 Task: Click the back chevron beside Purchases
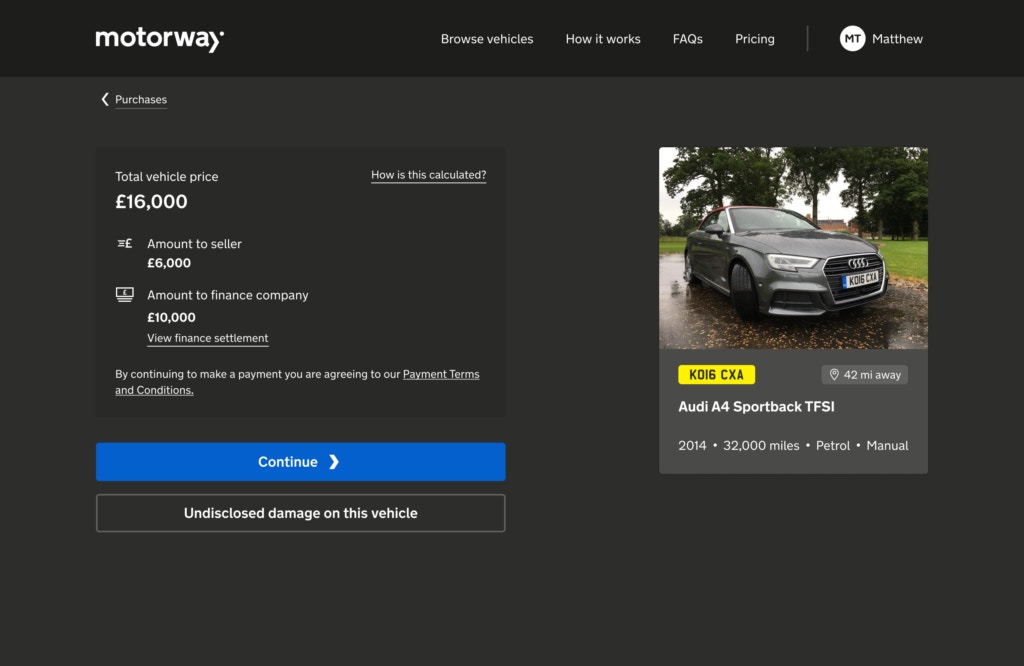[x=104, y=99]
